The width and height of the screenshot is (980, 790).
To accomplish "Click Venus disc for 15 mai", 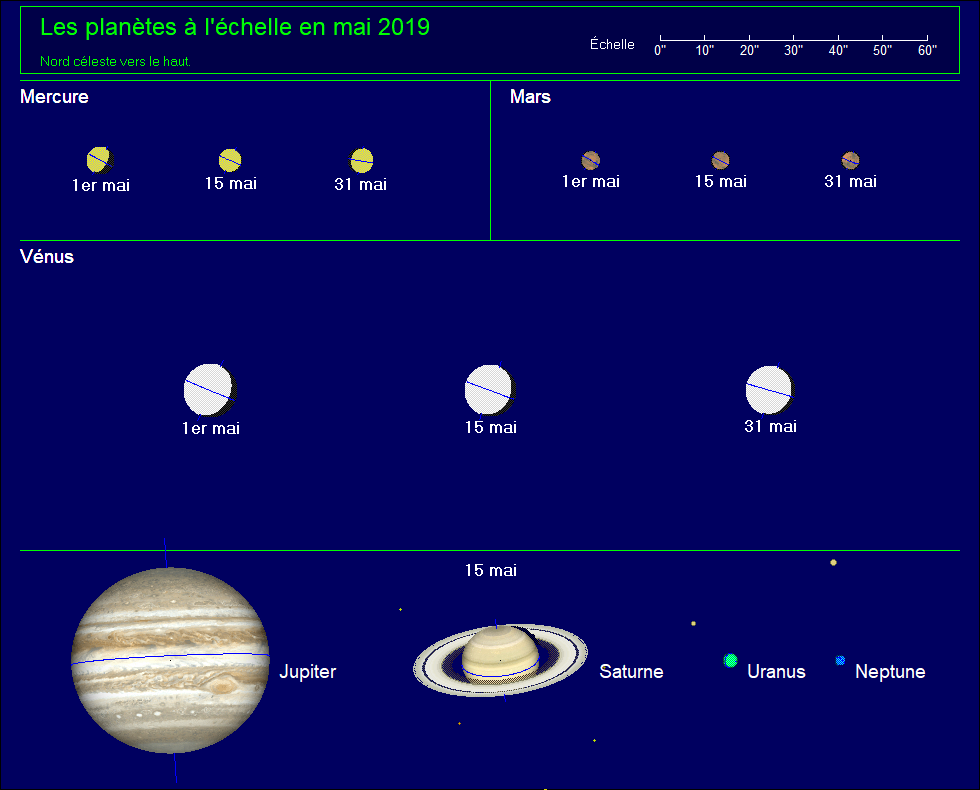I will [x=490, y=390].
